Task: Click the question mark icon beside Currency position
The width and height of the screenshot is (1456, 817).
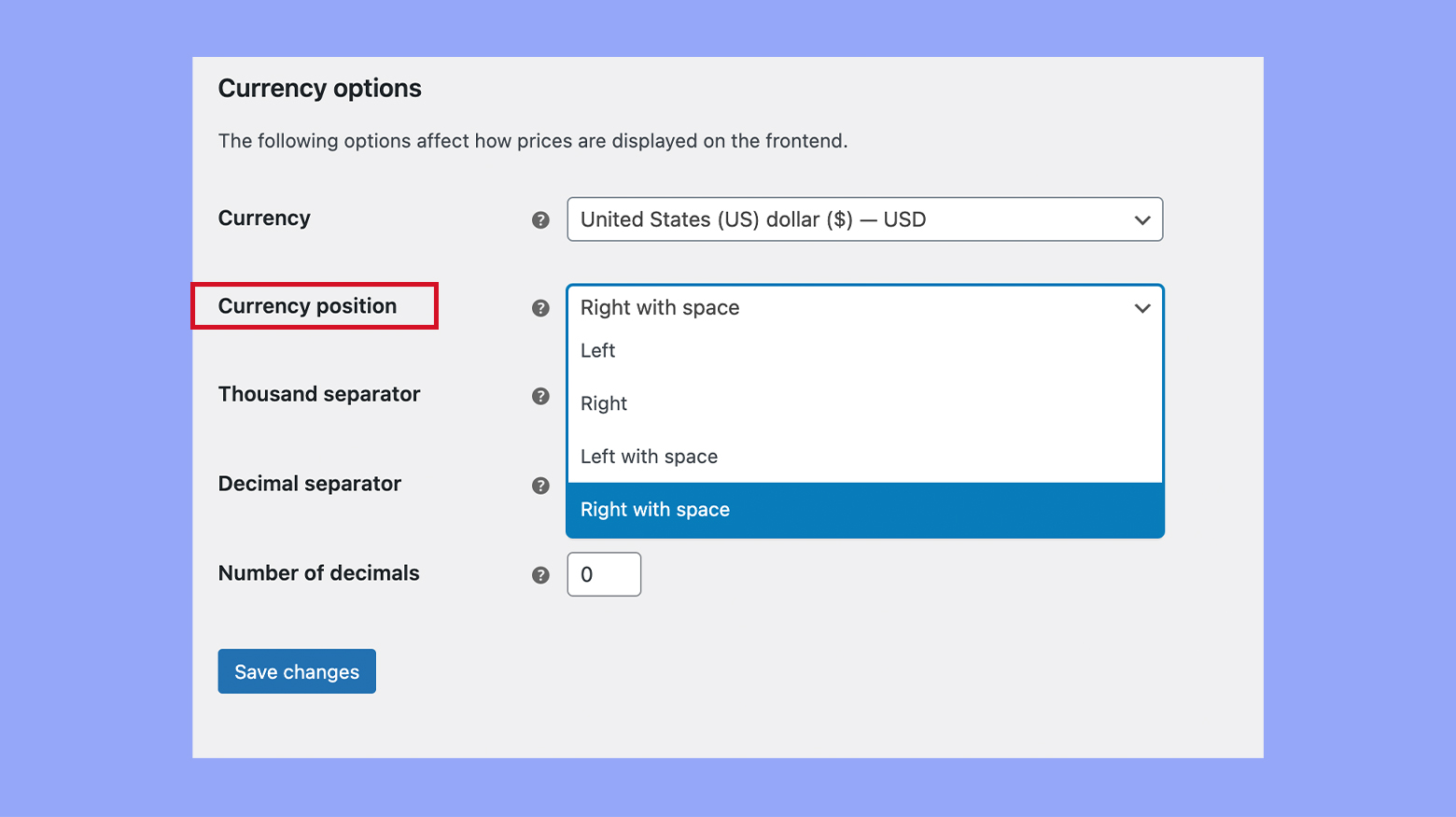Action: point(540,307)
